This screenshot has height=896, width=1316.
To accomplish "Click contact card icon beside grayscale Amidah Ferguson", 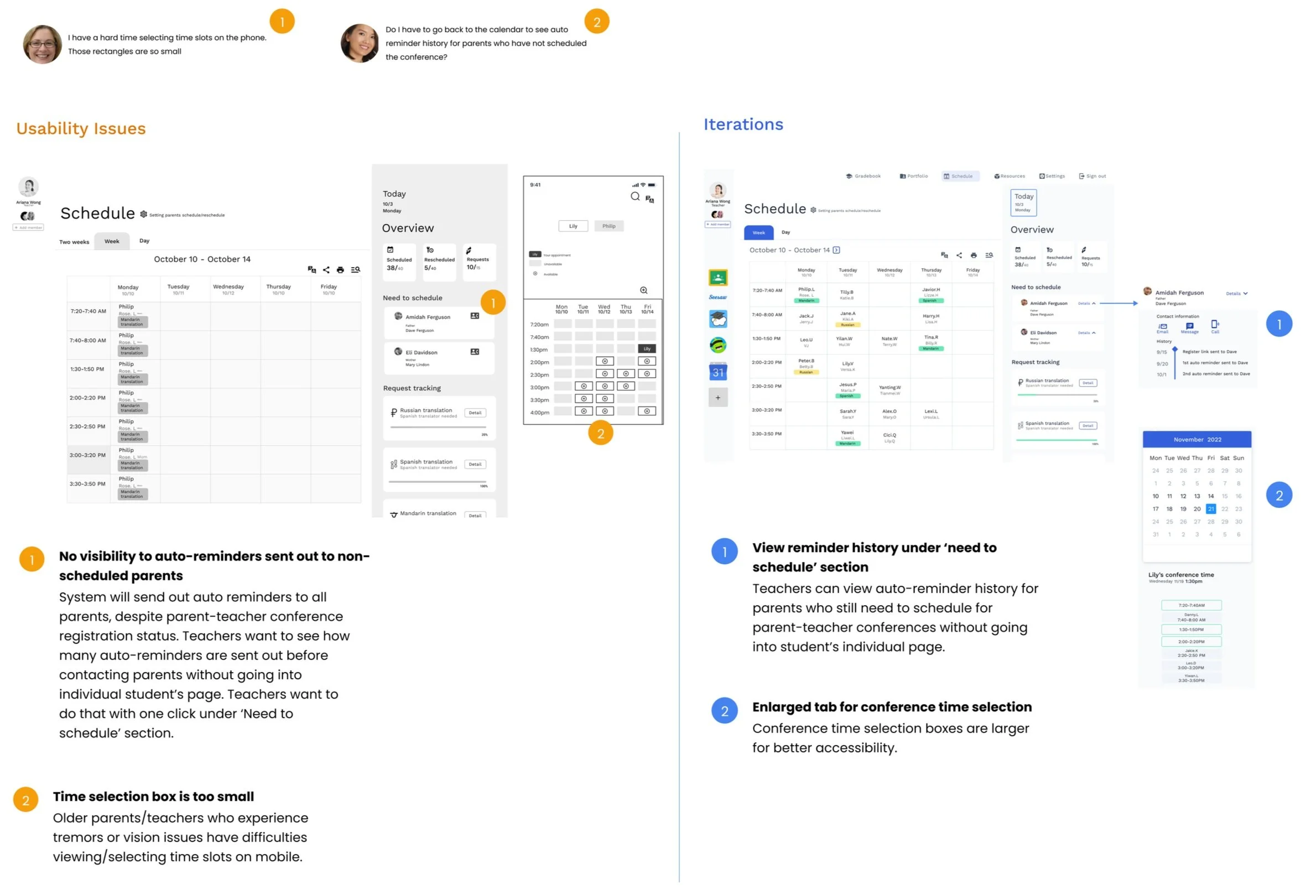I will pyautogui.click(x=475, y=316).
